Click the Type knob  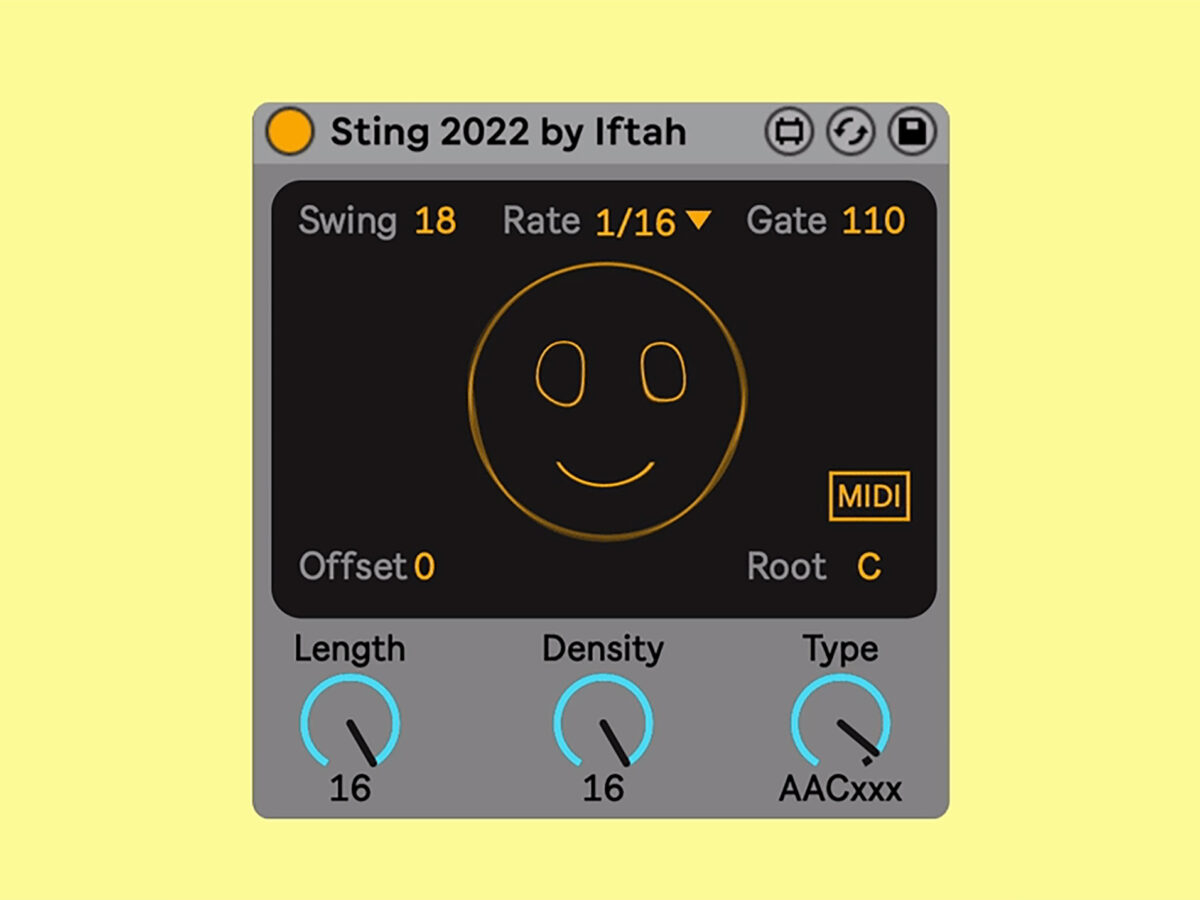840,723
